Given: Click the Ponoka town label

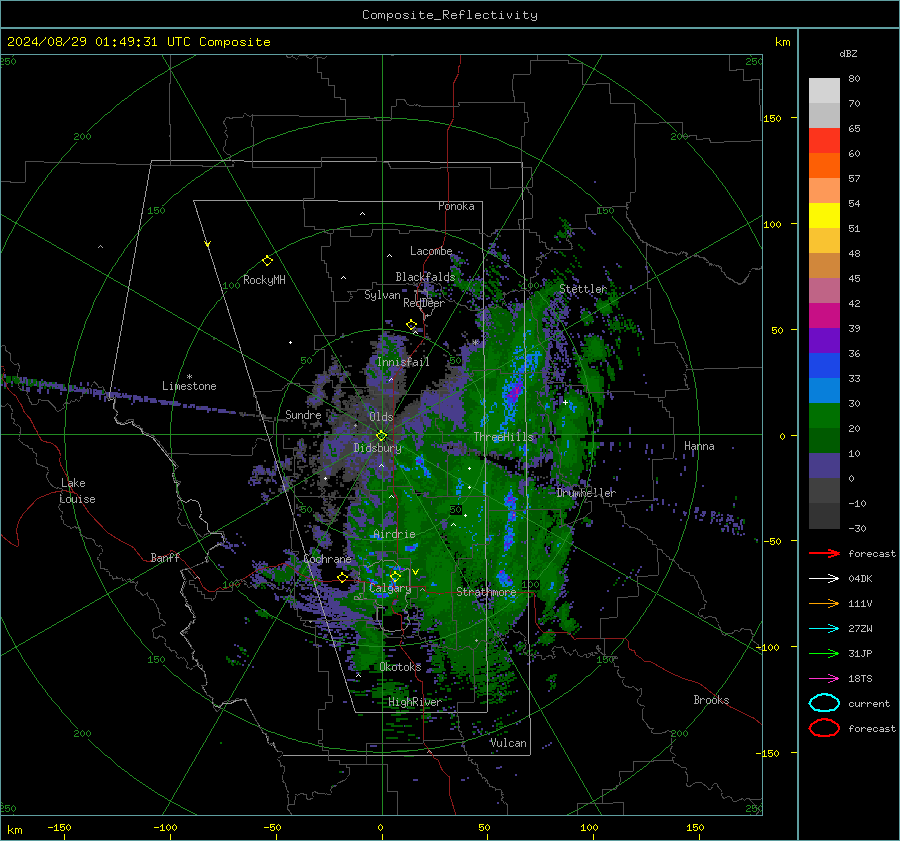Looking at the screenshot, I should pyautogui.click(x=456, y=206).
